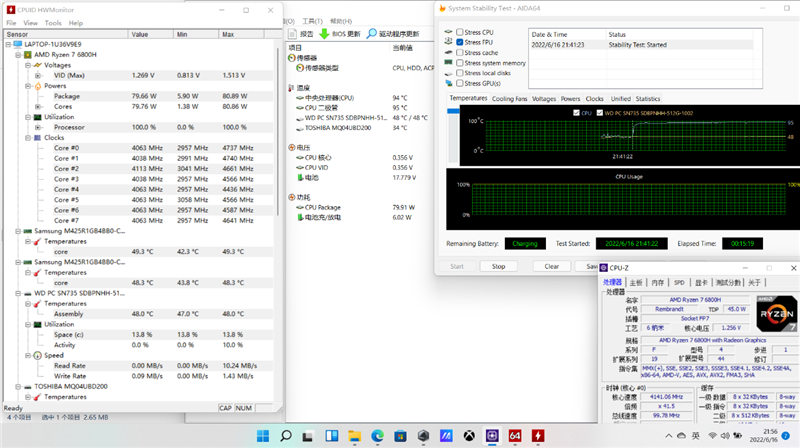Image resolution: width=800 pixels, height=448 pixels.
Task: Expand the Processor utilization entry
Action: click(38, 127)
